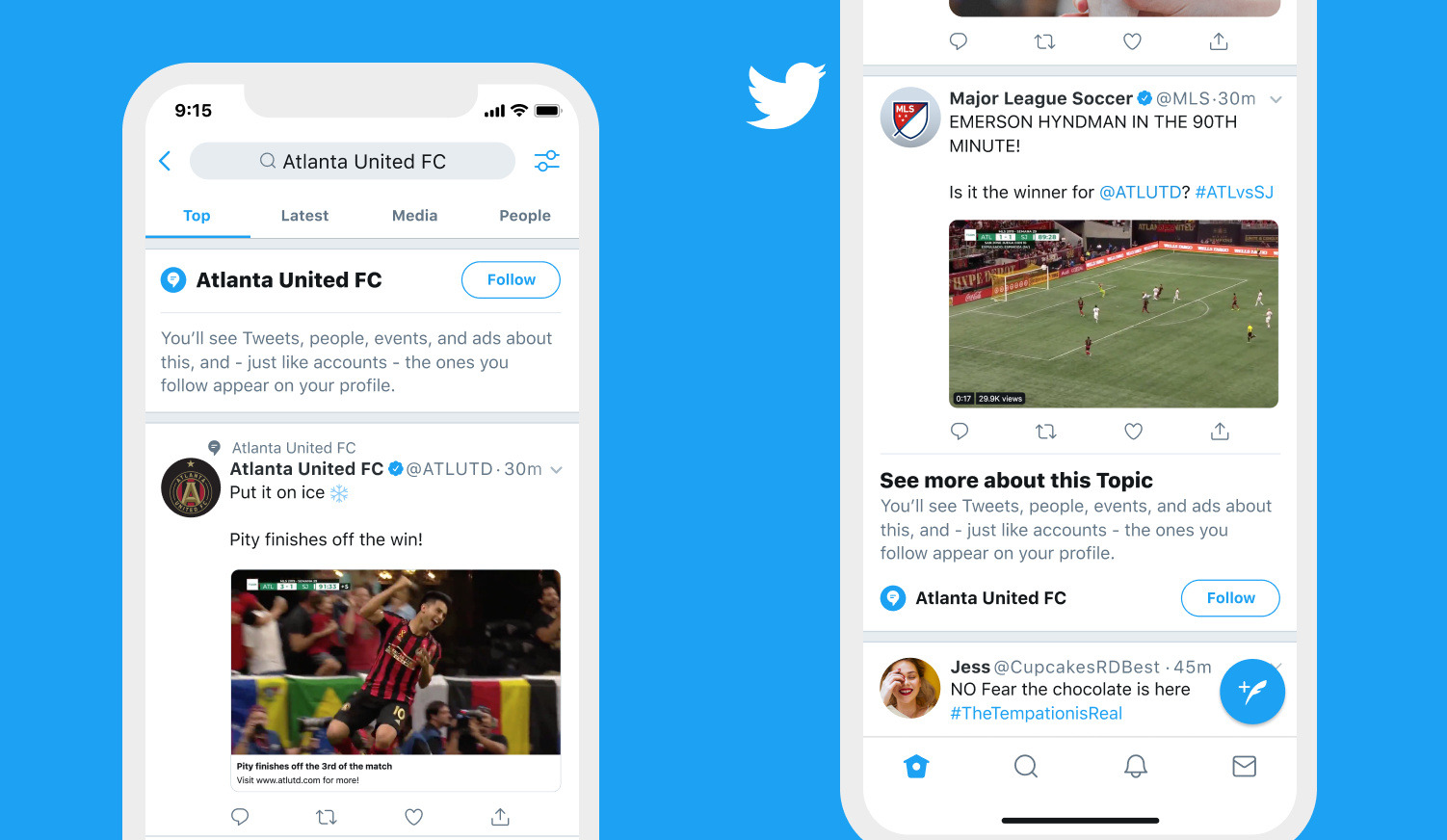Like the Atlanta United FC tweet

pos(413,817)
